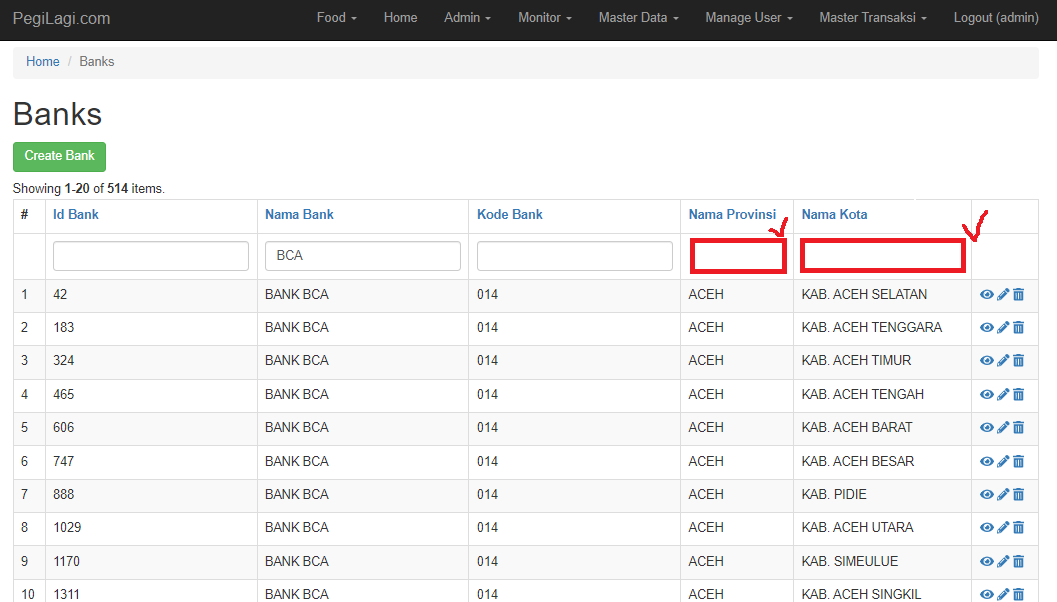Expand the Manage User menu

(748, 18)
